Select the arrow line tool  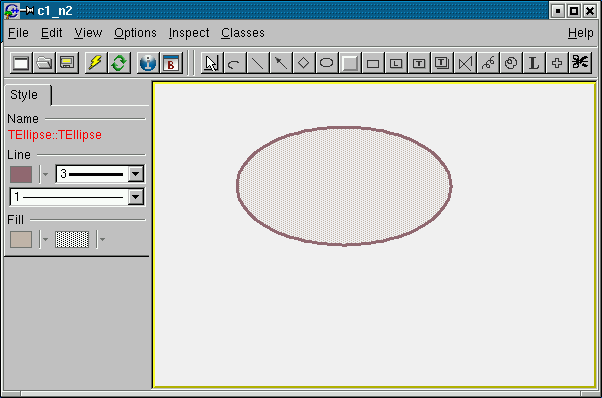(280, 63)
